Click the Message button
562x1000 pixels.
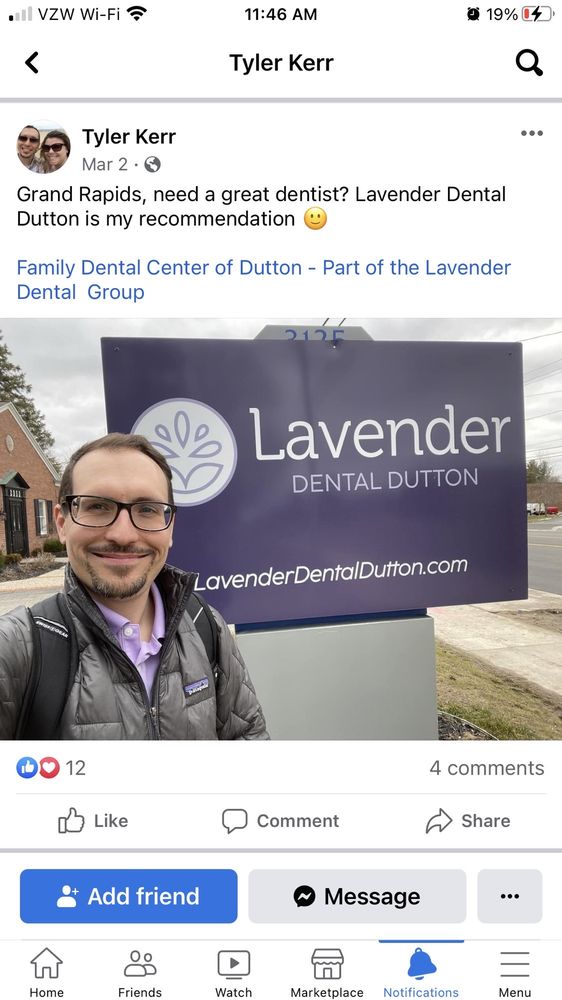(357, 896)
